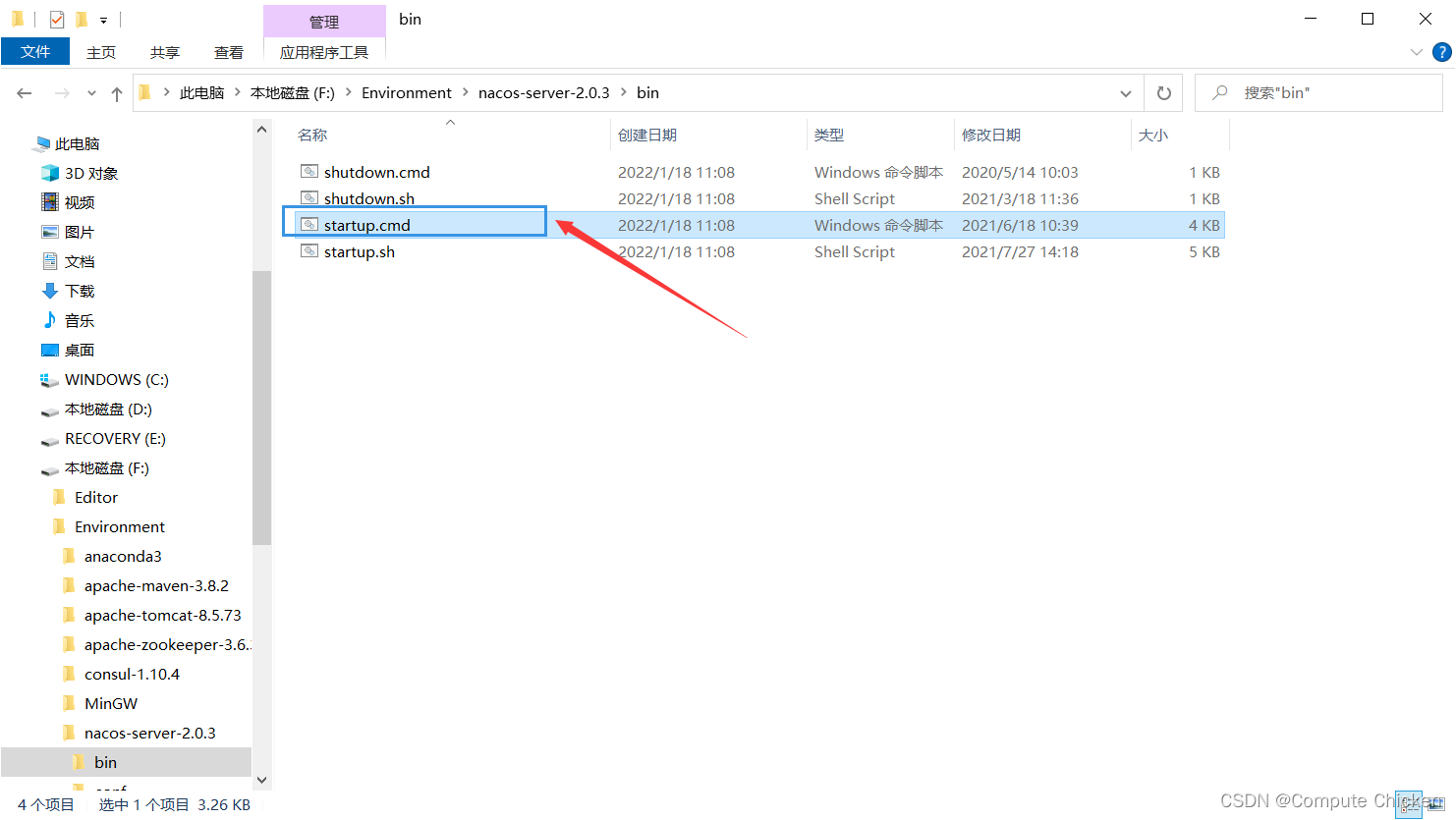
Task: Select 此电脑 in the navigation tree
Action: click(78, 144)
